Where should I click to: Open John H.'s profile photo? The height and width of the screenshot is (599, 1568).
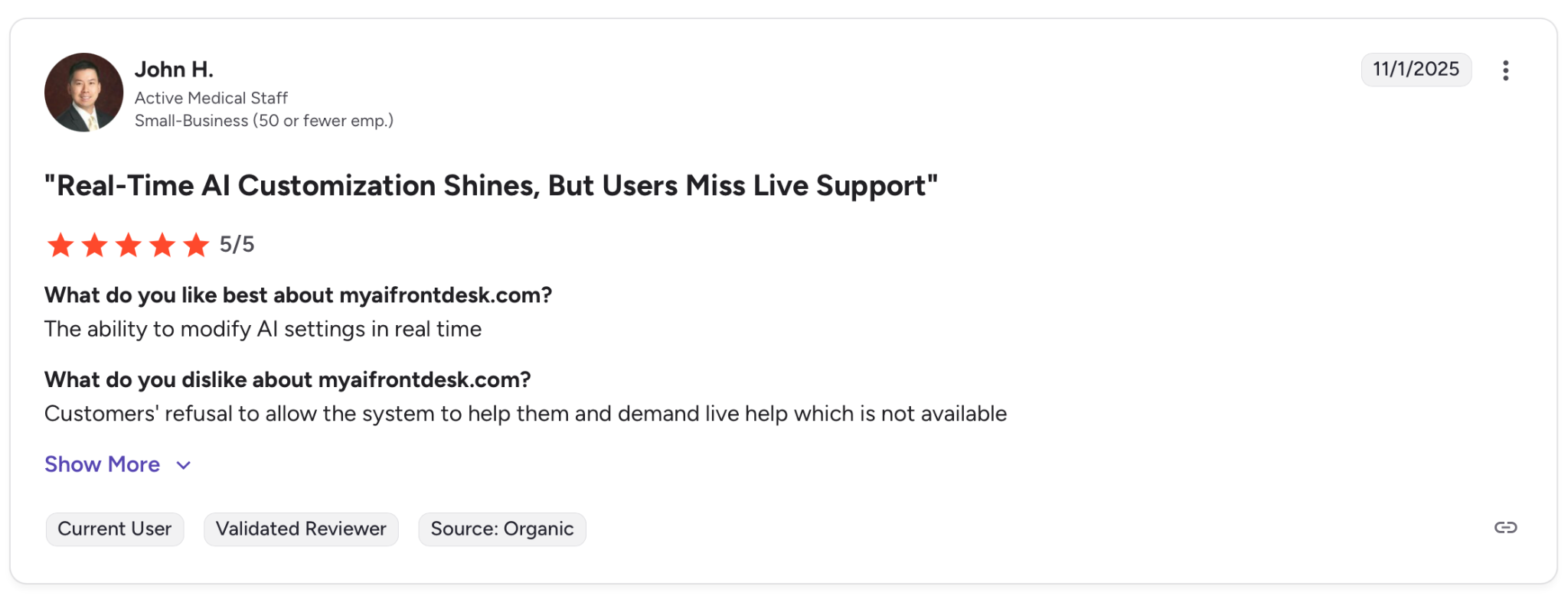(x=83, y=92)
